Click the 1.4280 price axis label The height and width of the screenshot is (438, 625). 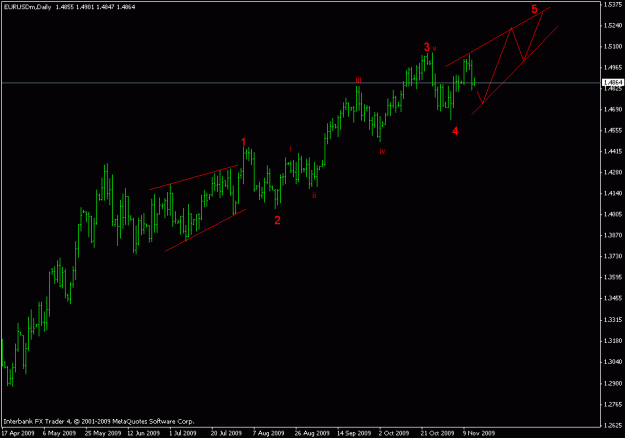coord(613,173)
